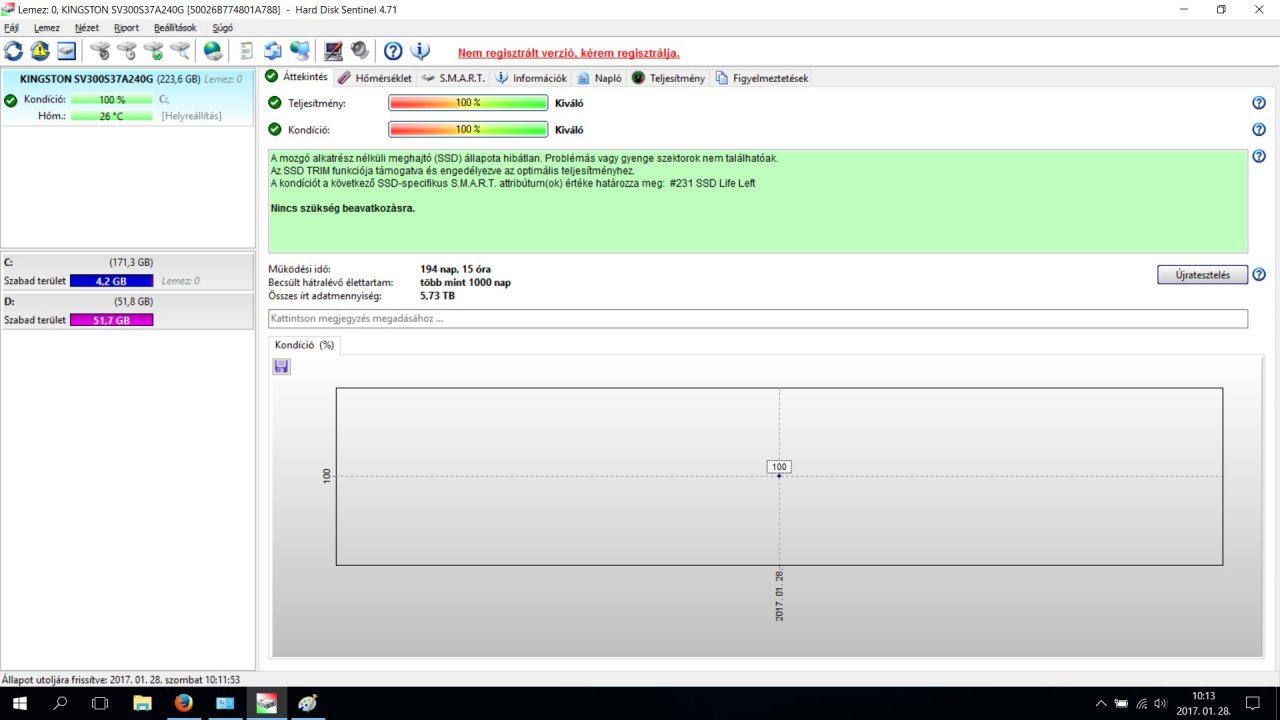1280x720 pixels.
Task: Click the refresh disk status toolbar icon
Action: point(13,50)
